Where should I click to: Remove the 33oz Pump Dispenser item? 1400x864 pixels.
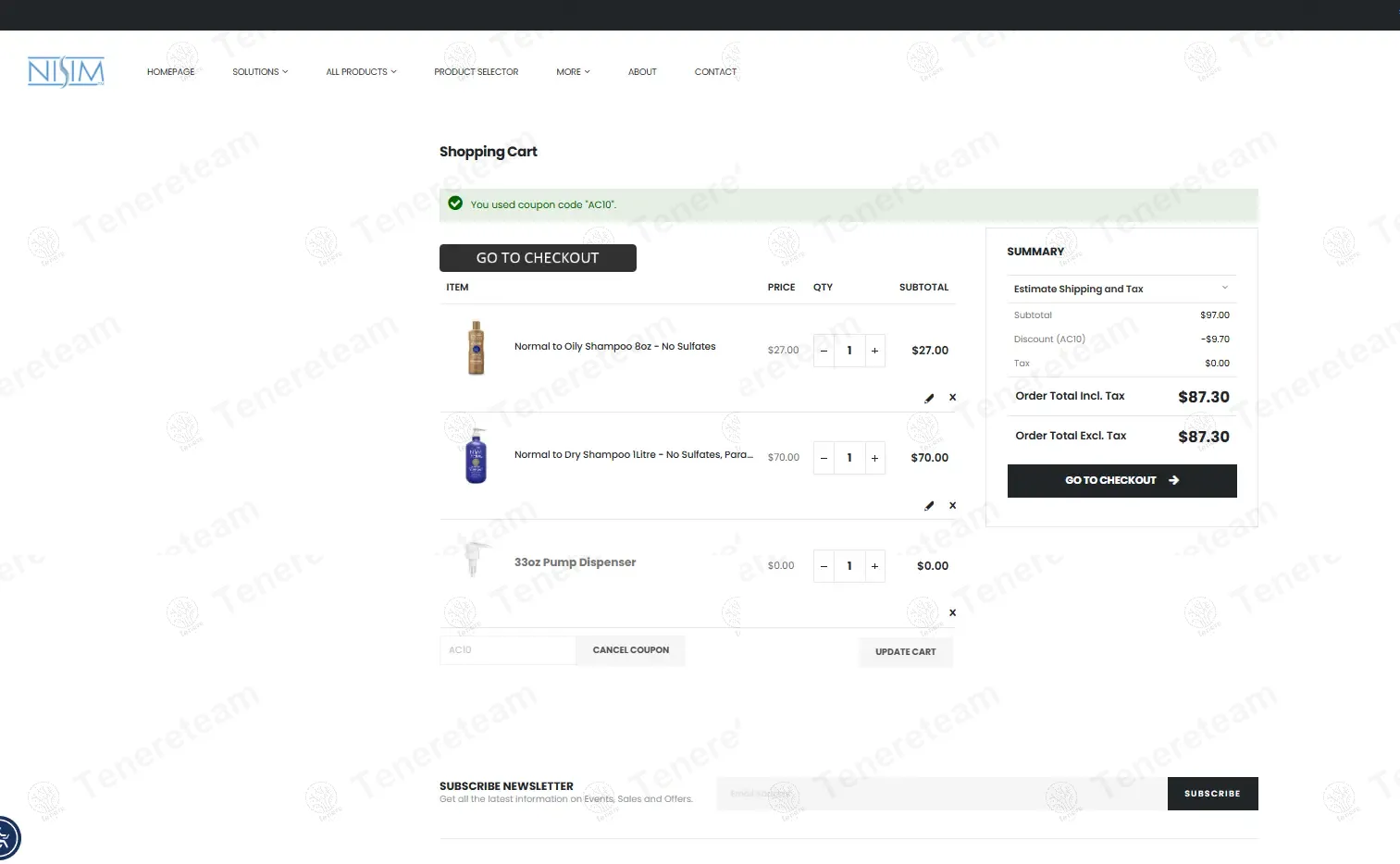952,613
